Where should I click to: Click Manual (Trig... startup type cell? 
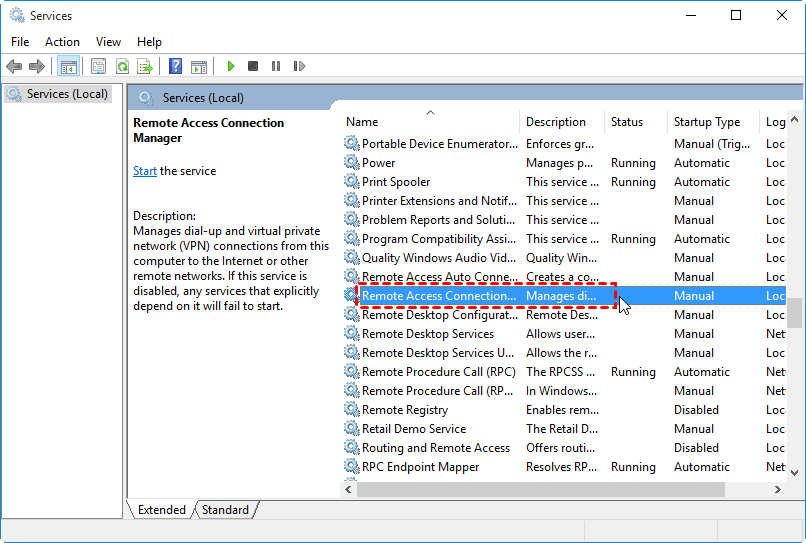coord(711,144)
